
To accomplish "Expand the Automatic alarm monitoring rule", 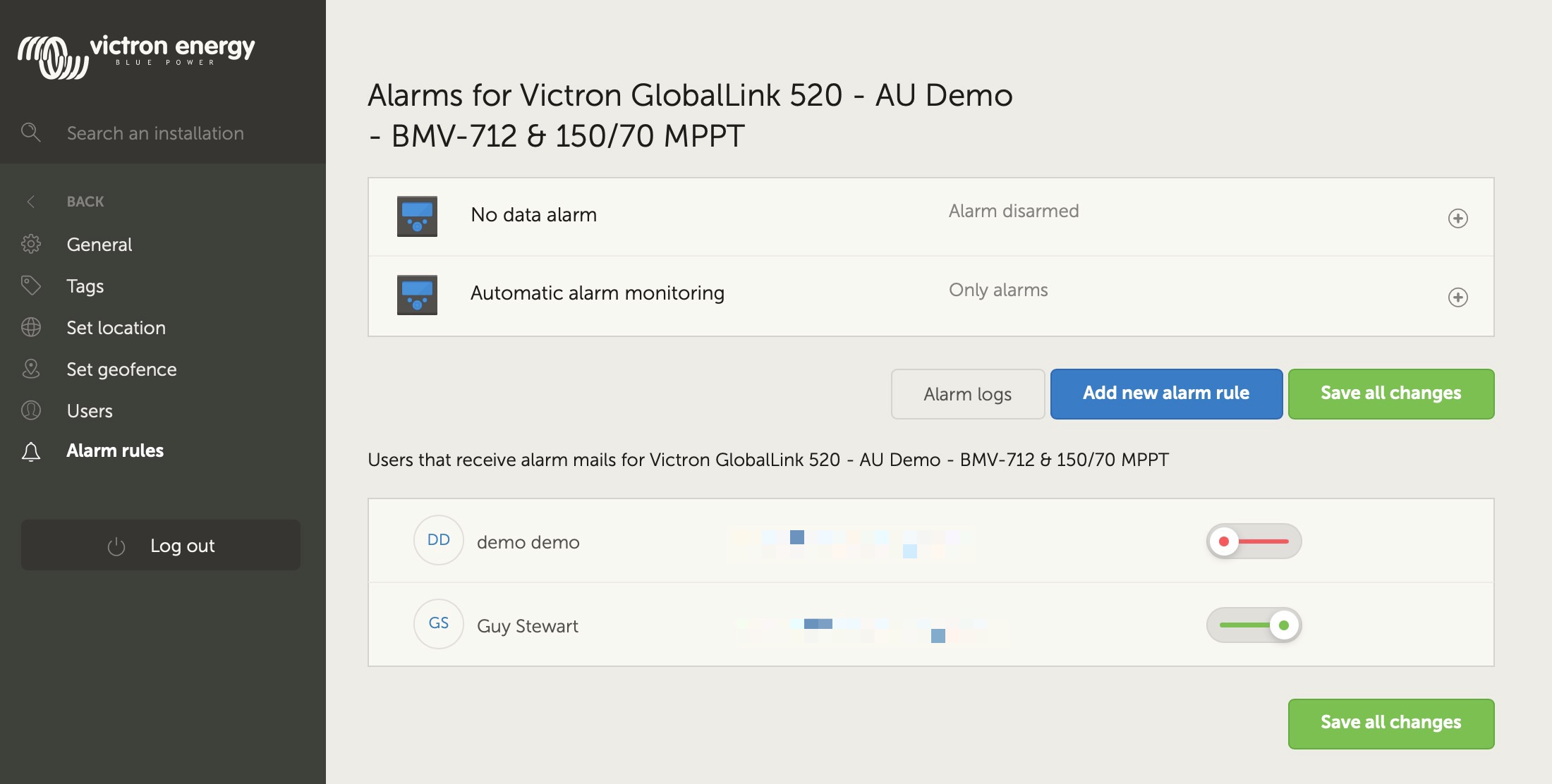I will [x=1458, y=296].
